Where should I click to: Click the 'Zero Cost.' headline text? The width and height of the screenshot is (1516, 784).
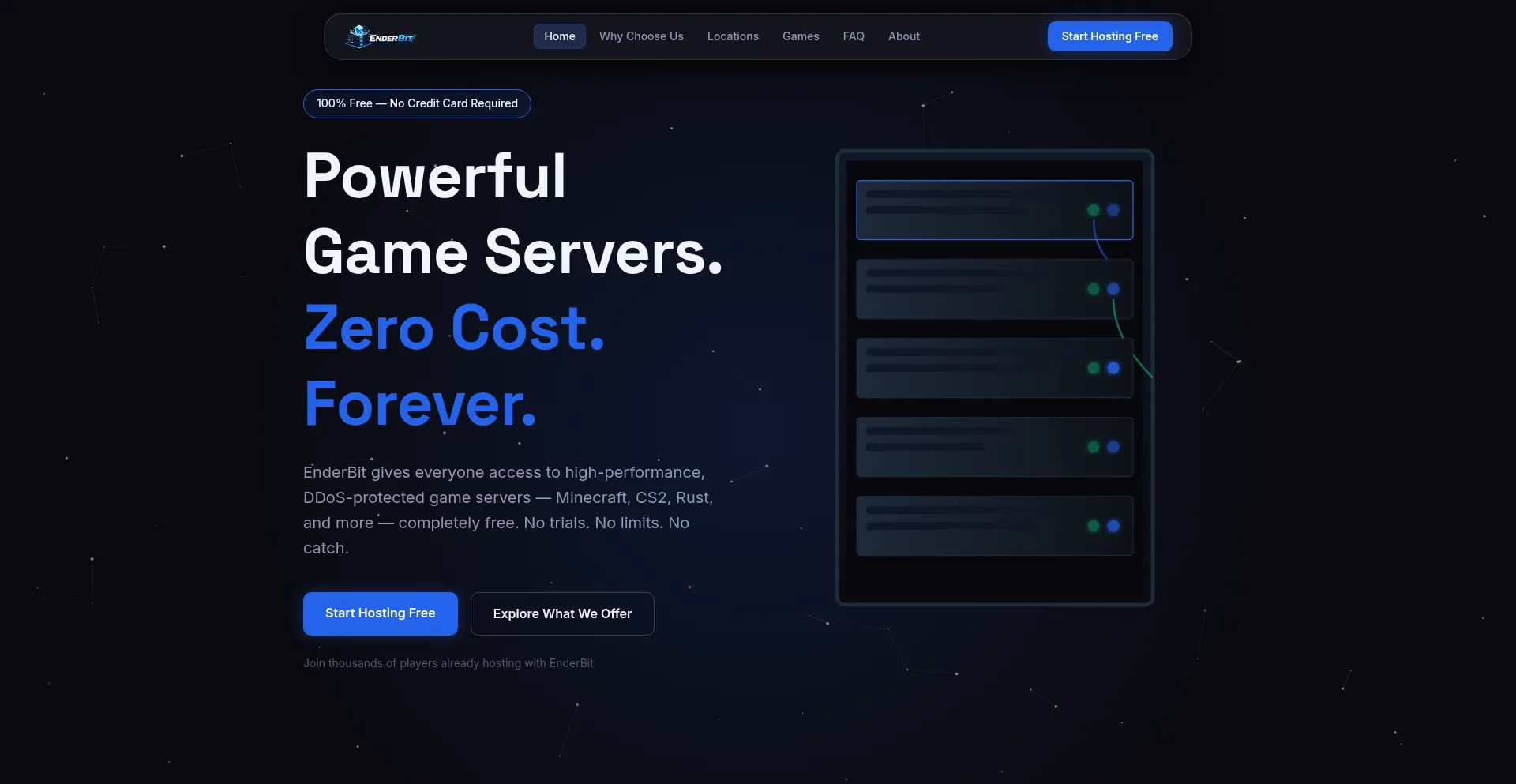pyautogui.click(x=455, y=328)
